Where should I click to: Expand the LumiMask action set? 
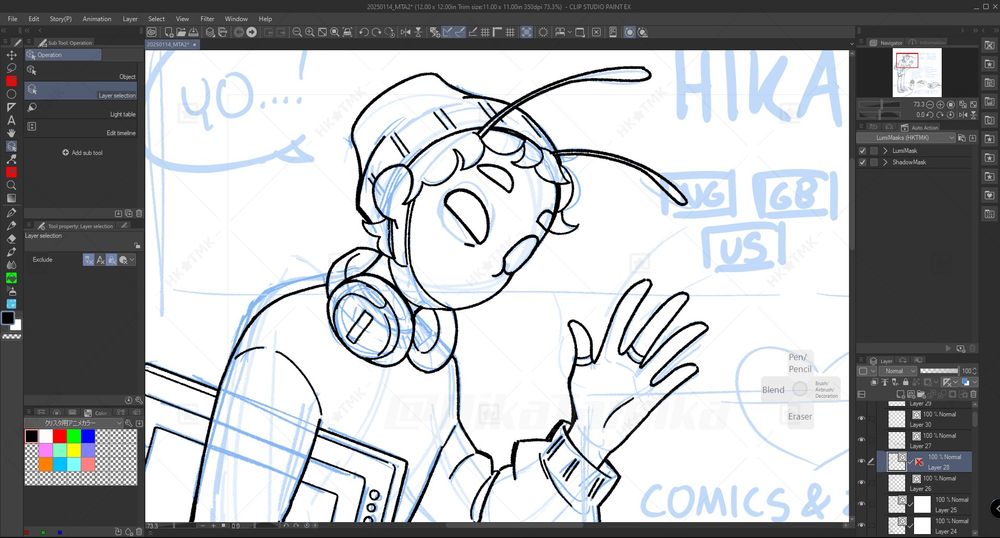click(x=885, y=150)
